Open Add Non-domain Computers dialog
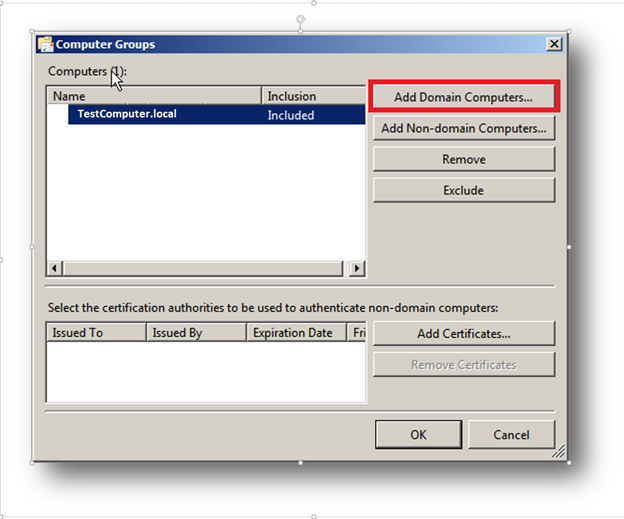 [464, 128]
